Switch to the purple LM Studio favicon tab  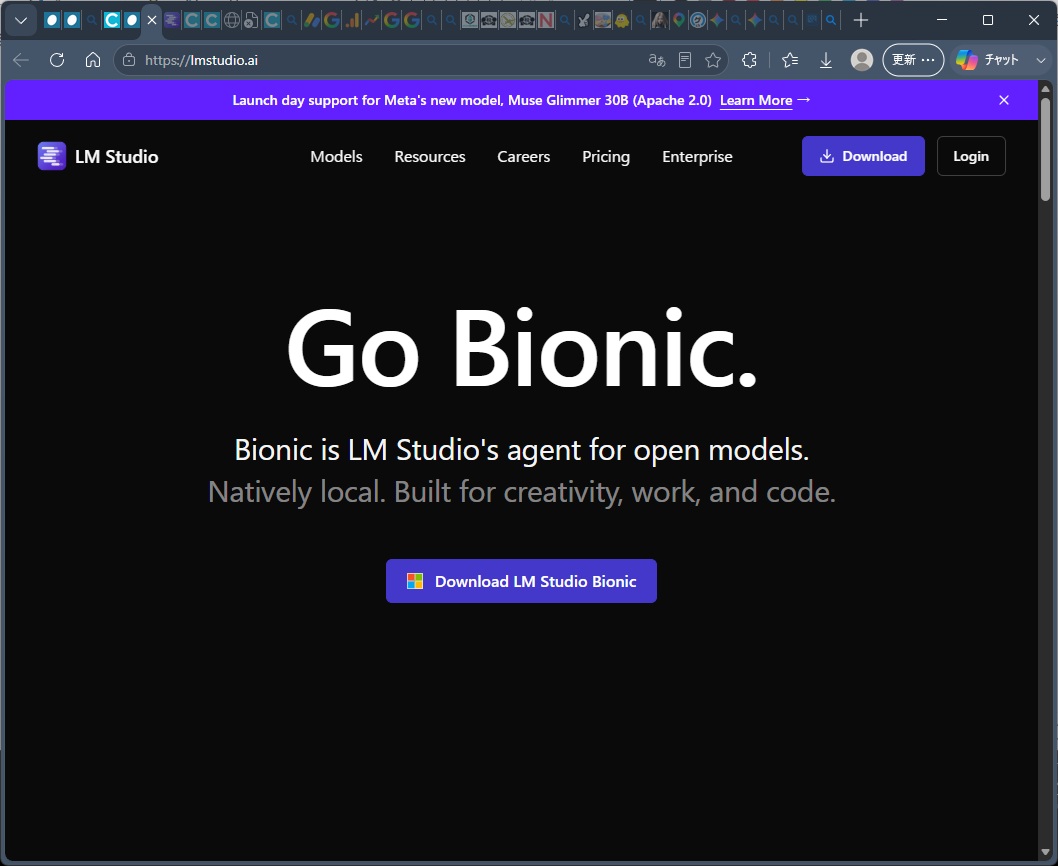click(x=171, y=20)
